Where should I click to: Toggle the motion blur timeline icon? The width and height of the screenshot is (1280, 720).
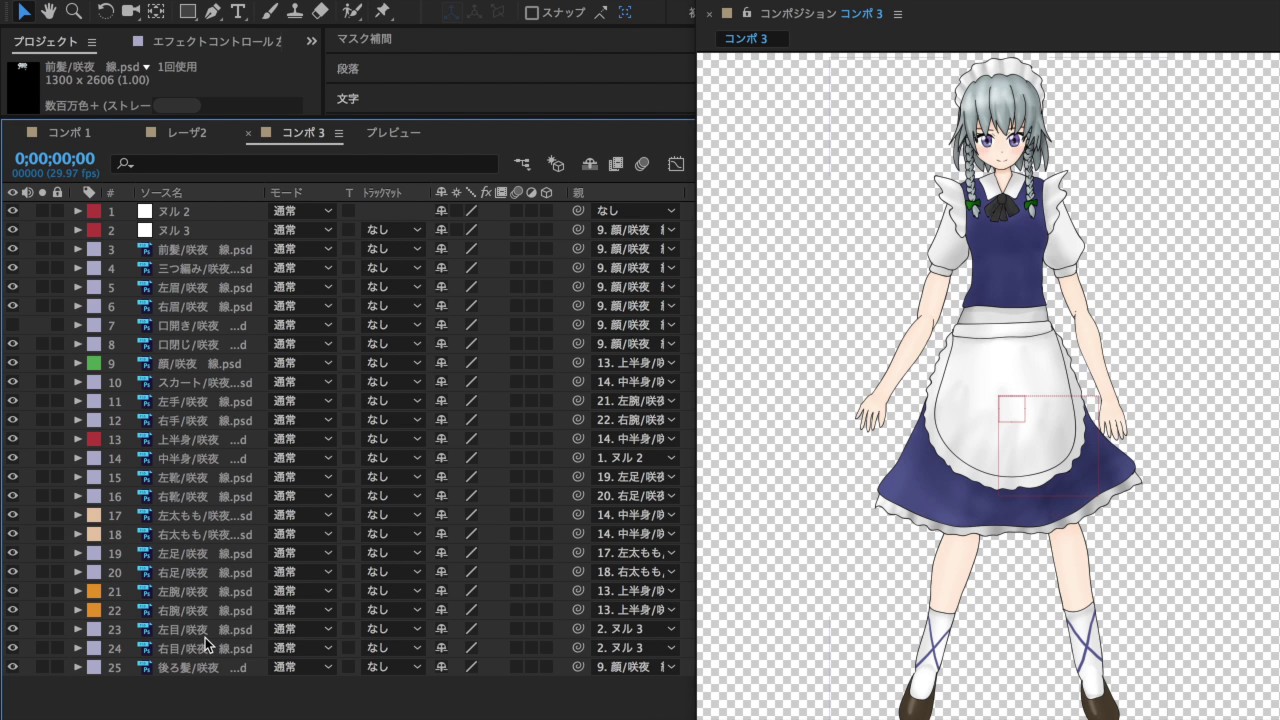pyautogui.click(x=642, y=164)
